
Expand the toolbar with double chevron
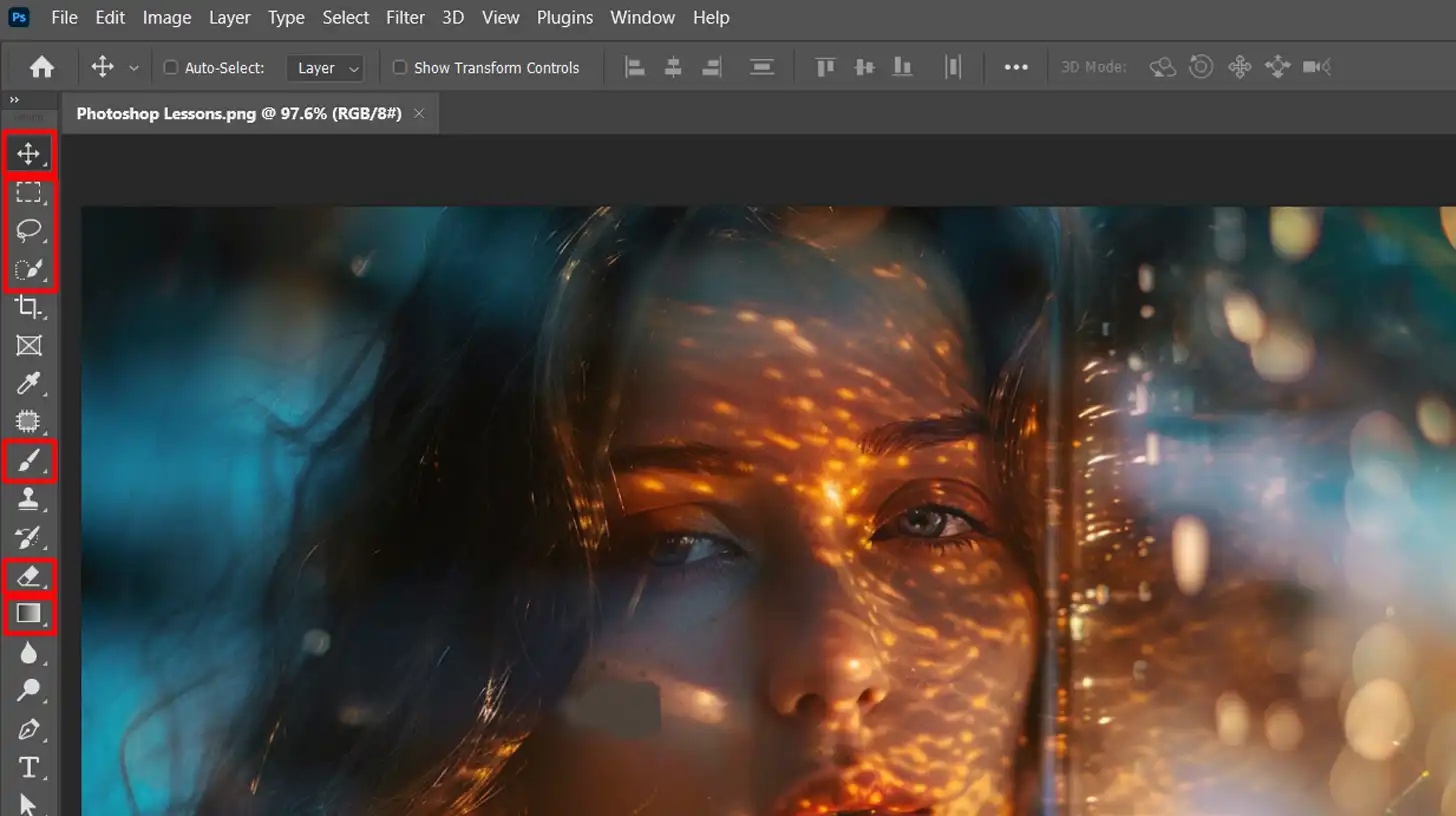[x=14, y=100]
